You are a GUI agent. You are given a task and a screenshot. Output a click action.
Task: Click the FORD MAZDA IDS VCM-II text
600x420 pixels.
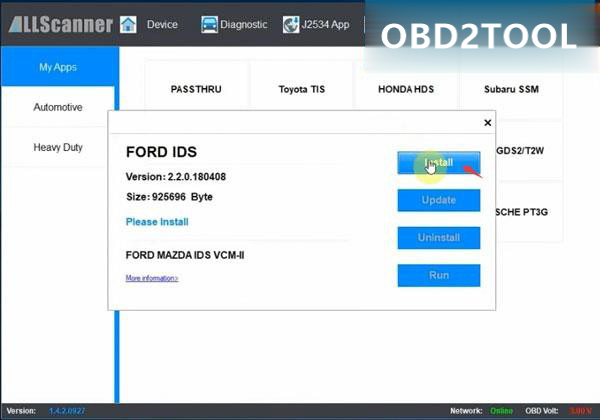pos(185,255)
